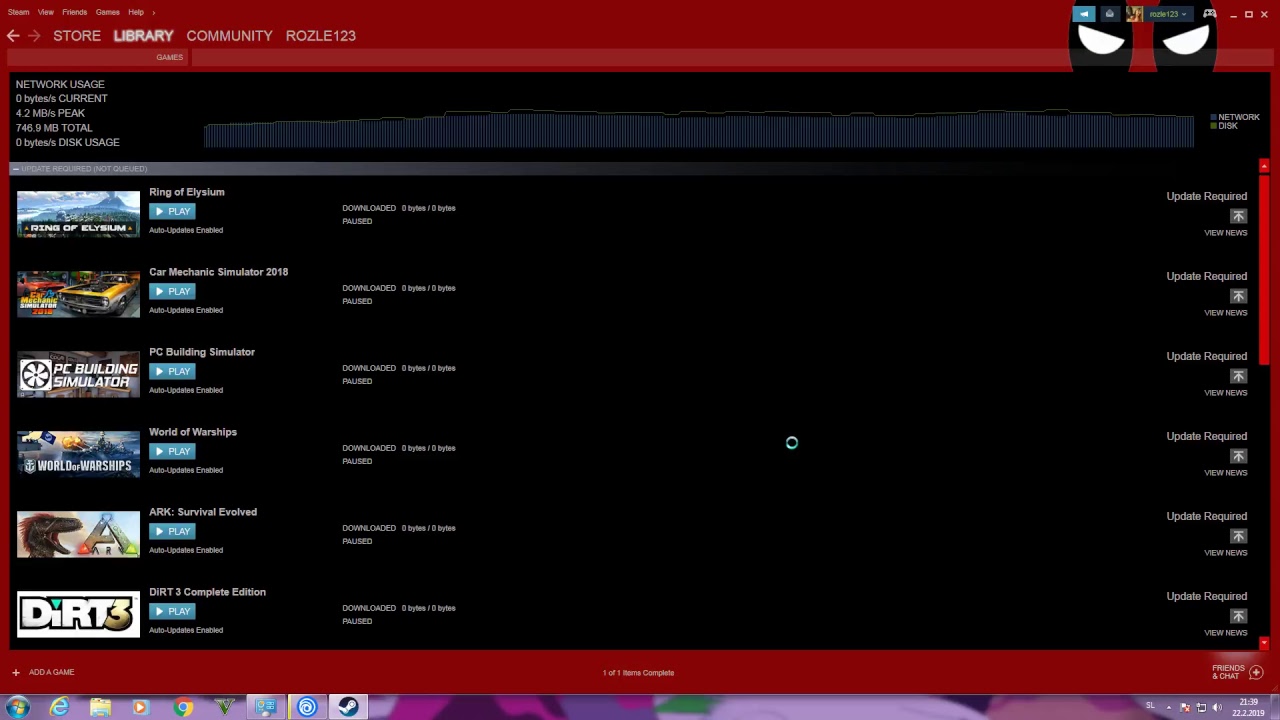Click the forward navigation arrow
The width and height of the screenshot is (1280, 720).
point(34,35)
